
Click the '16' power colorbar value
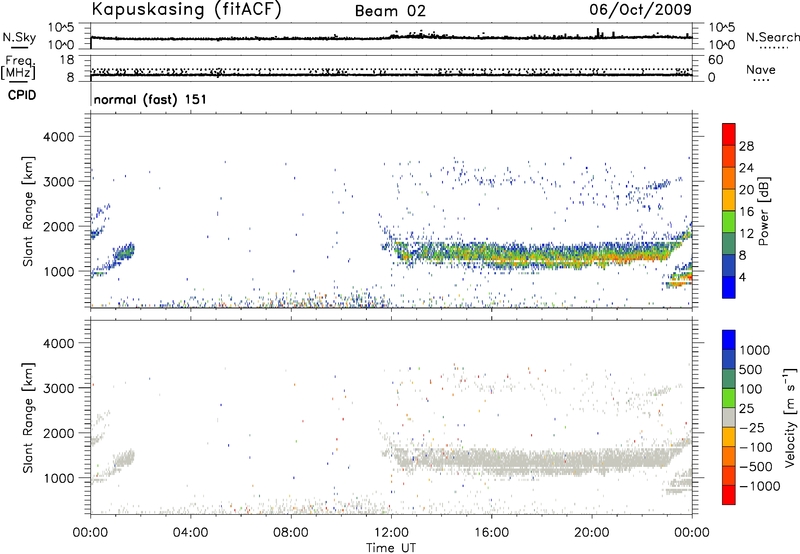pyautogui.click(x=746, y=212)
